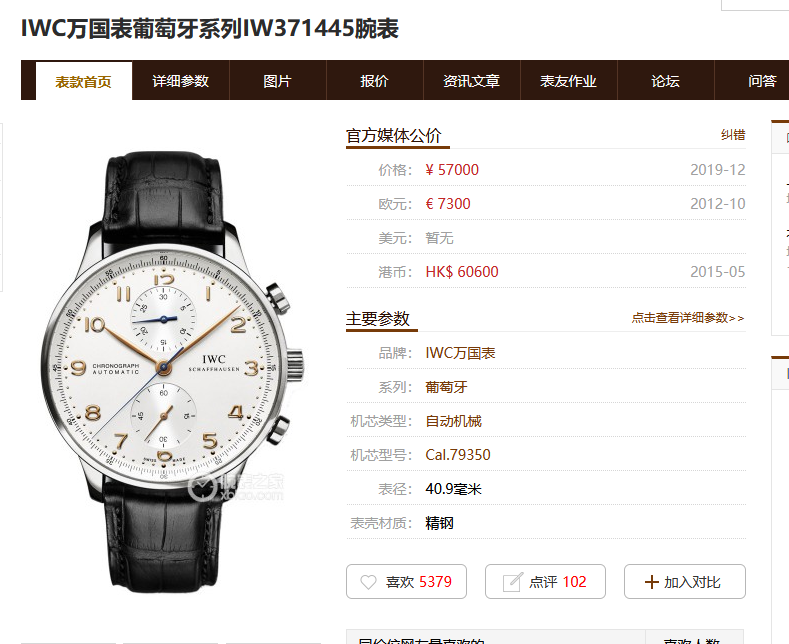The image size is (789, 644).
Task: Go to the 报价 tab
Action: point(375,81)
